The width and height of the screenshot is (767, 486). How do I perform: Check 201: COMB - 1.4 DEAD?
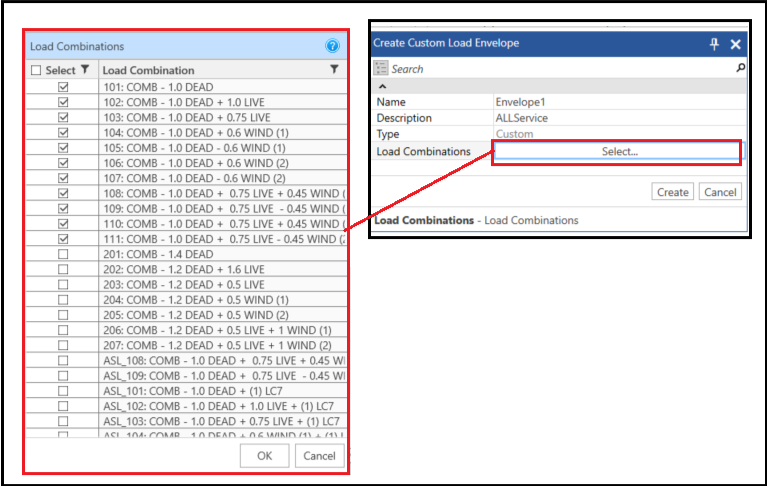coord(63,254)
